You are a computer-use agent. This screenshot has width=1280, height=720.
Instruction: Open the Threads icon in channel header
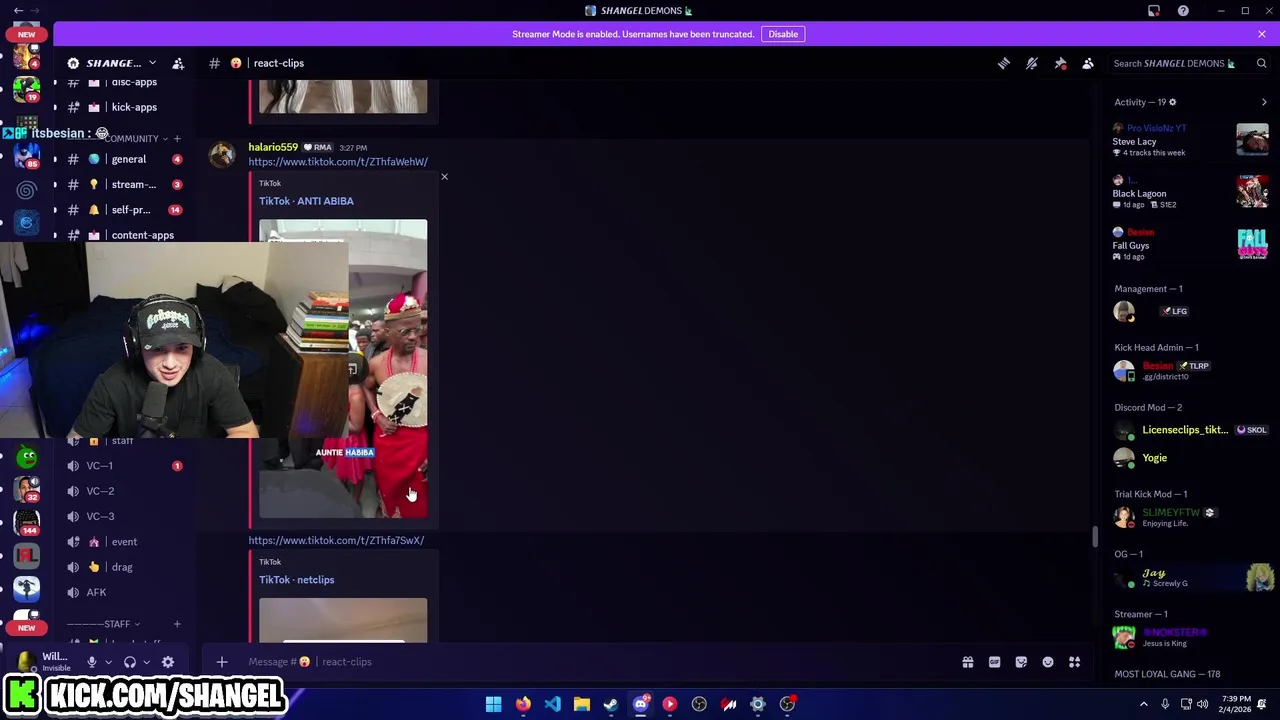point(1004,63)
